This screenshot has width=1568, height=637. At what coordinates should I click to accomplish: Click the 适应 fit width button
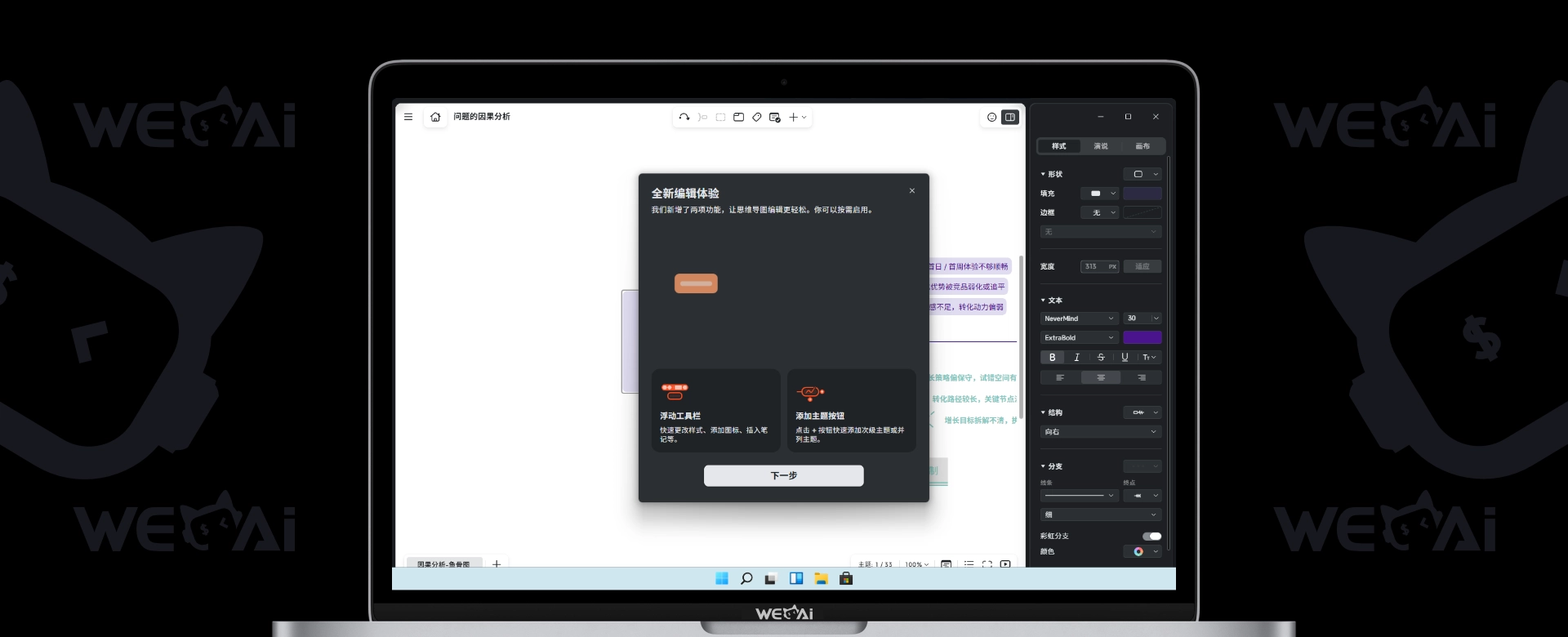1143,266
